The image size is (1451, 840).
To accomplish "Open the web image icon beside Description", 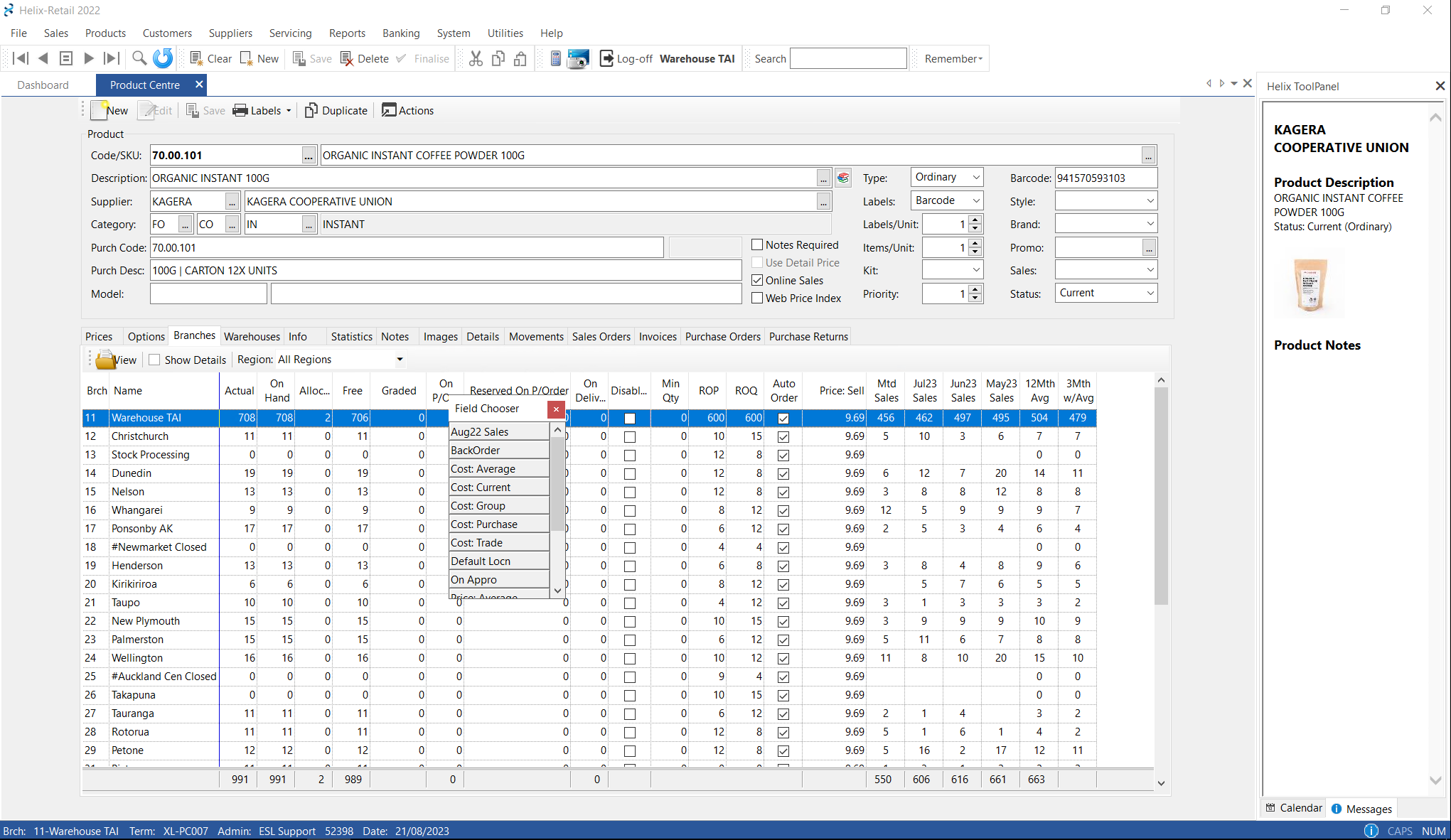I will pyautogui.click(x=843, y=178).
